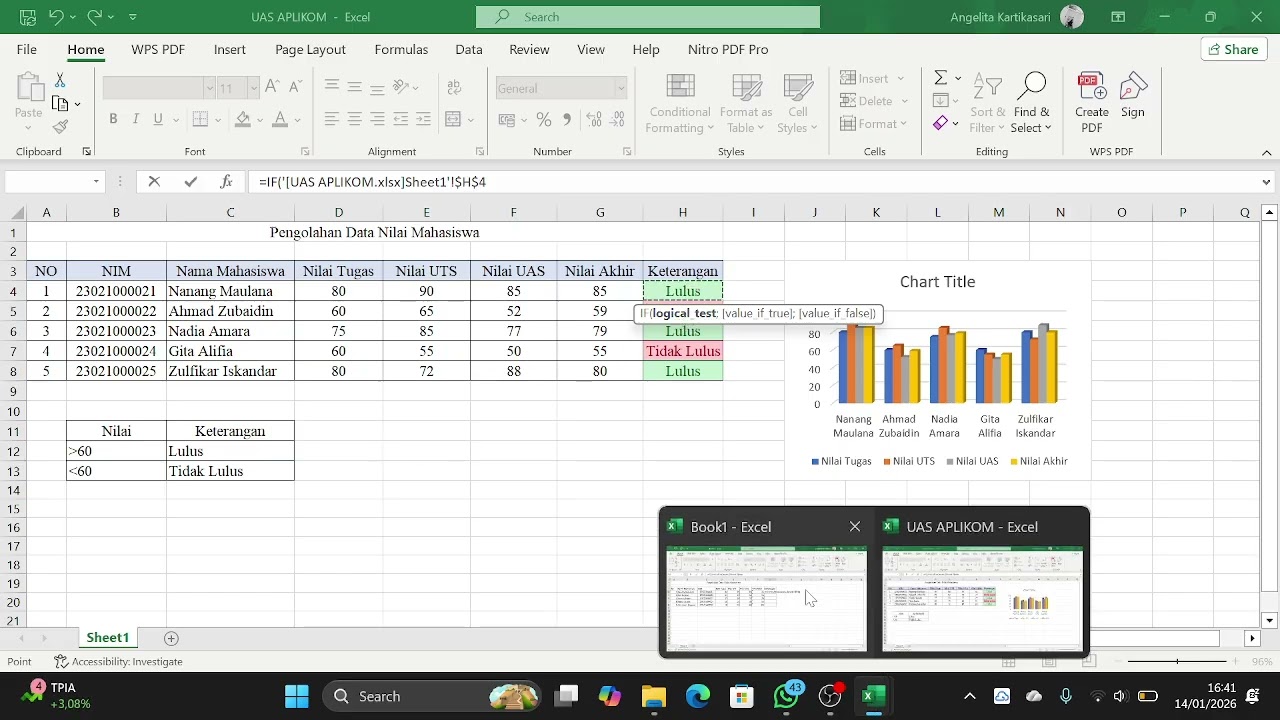This screenshot has height=720, width=1280.
Task: Click formula bar Enter checkmark
Action: point(190,182)
